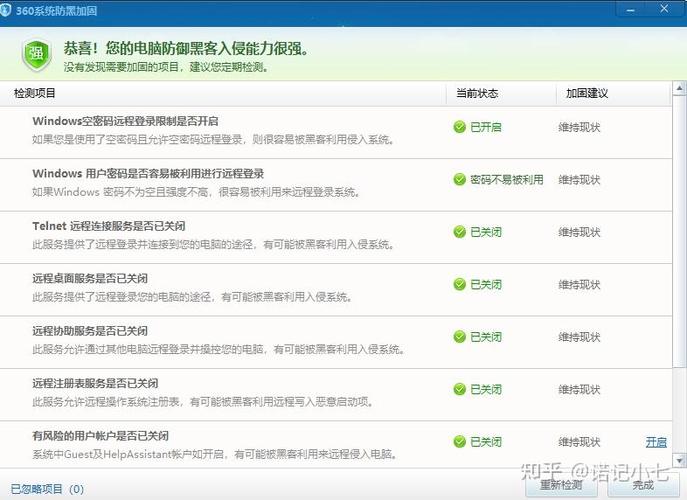Click the 检测项目 column header
This screenshot has width=687, height=500.
35,93
